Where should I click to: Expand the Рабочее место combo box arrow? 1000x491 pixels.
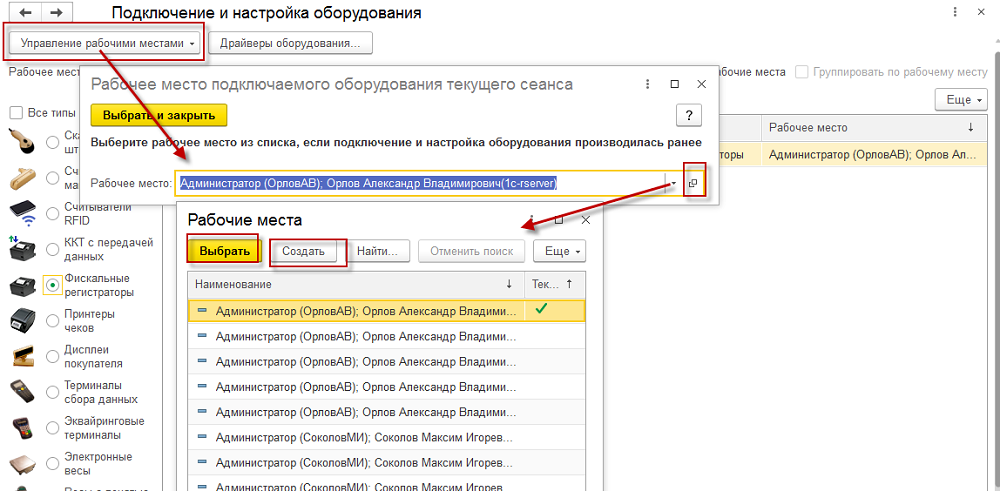click(674, 184)
